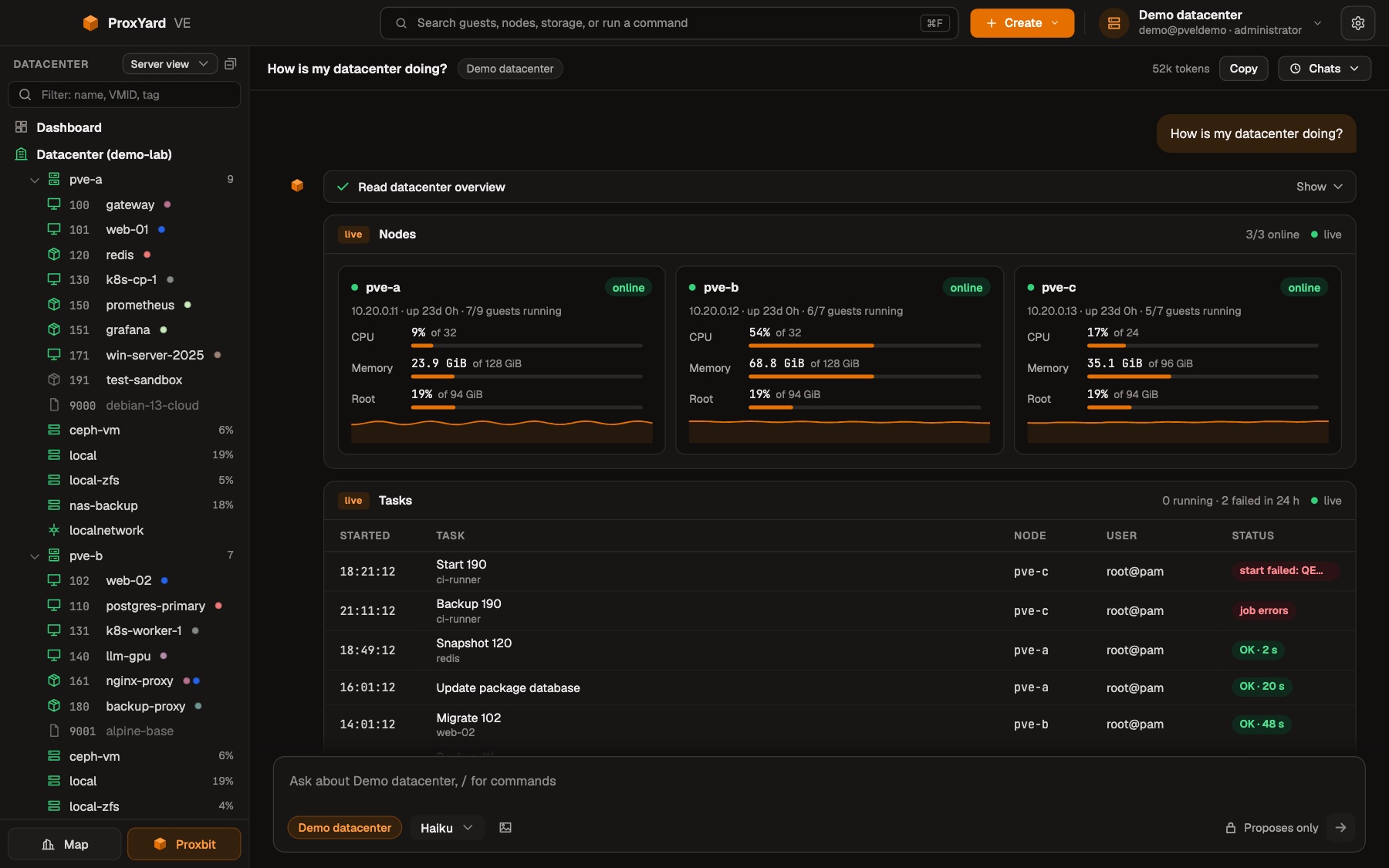
Task: Click the Demo datacenter context pill in the composer
Action: [x=345, y=828]
